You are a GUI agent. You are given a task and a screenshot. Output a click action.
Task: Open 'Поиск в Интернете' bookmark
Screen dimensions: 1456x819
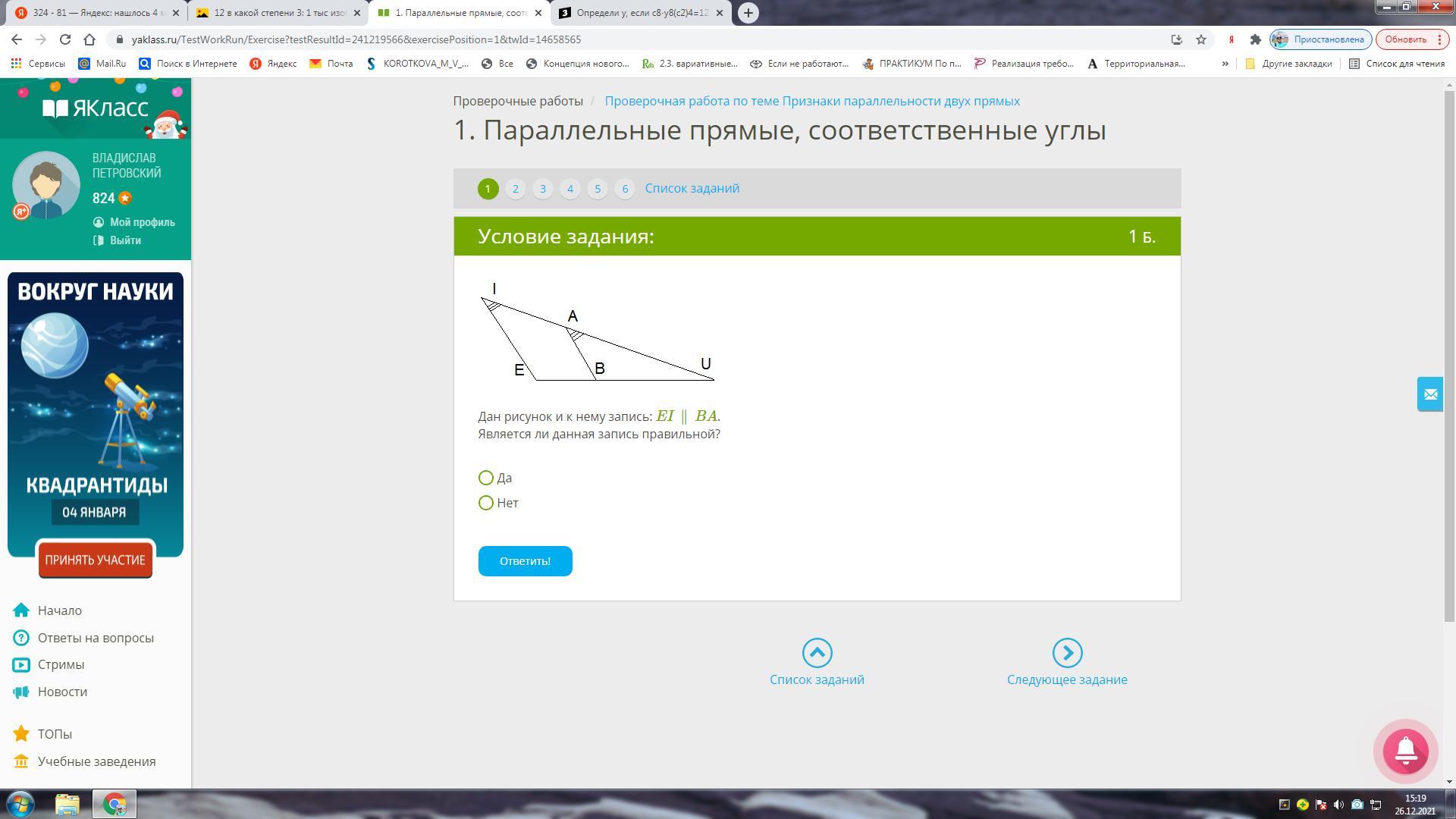point(188,64)
